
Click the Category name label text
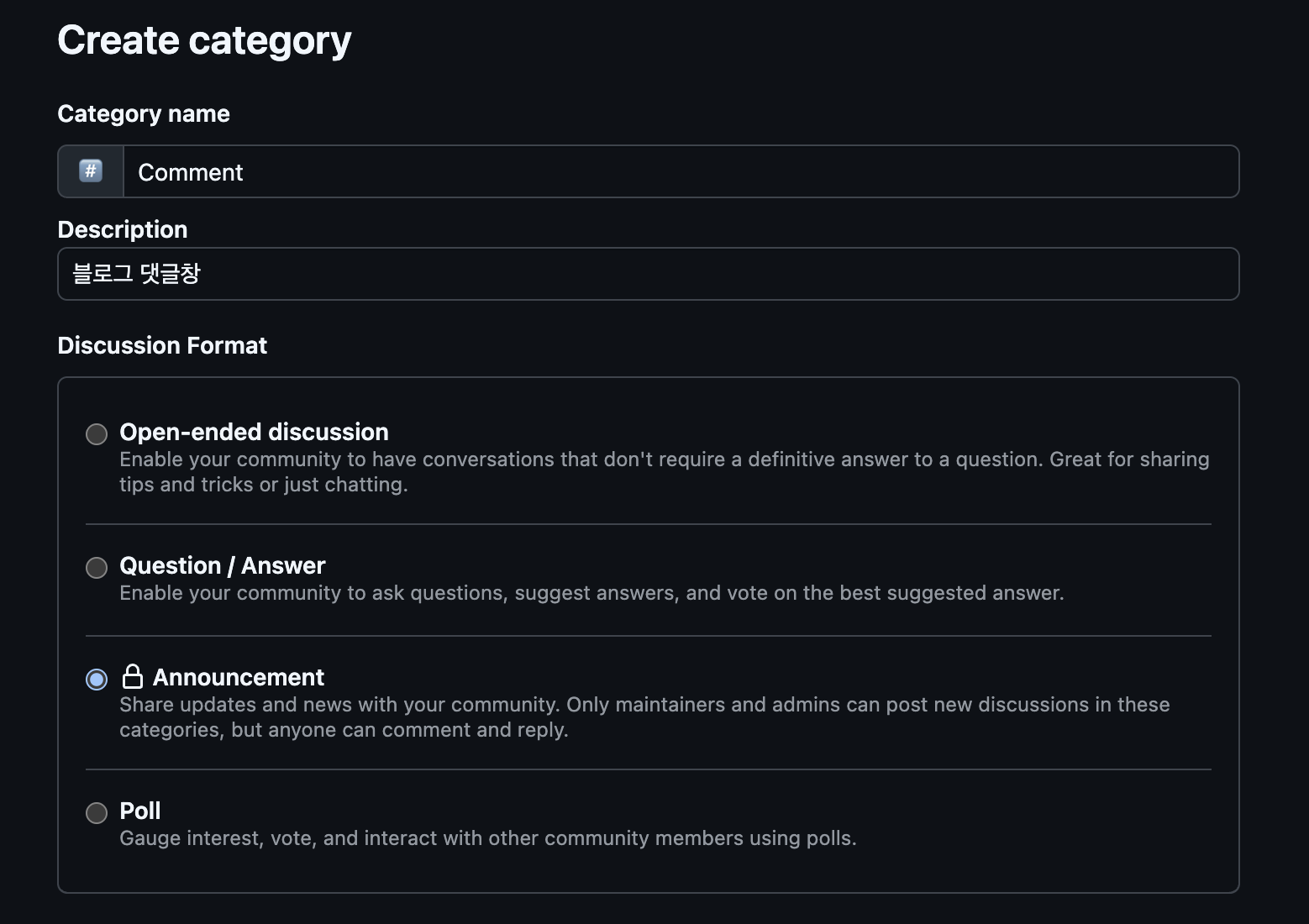pyautogui.click(x=143, y=113)
